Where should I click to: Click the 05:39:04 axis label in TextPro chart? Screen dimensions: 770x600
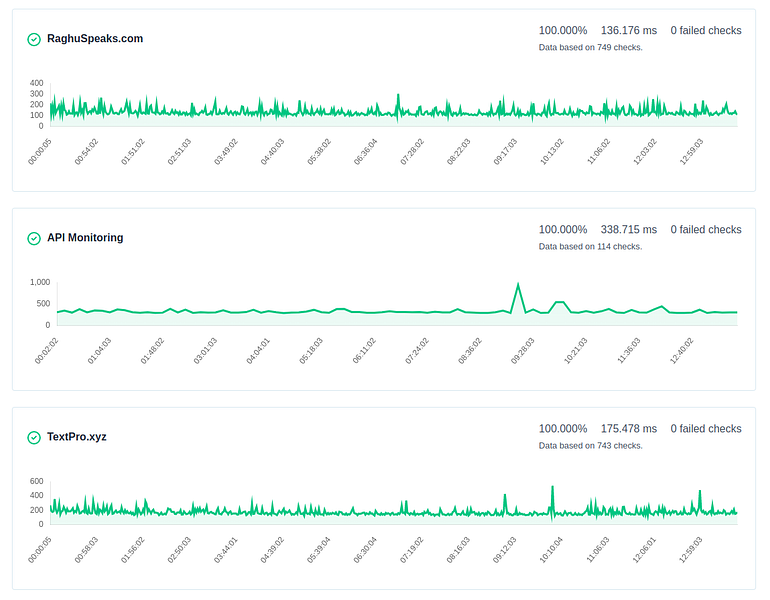(319, 549)
